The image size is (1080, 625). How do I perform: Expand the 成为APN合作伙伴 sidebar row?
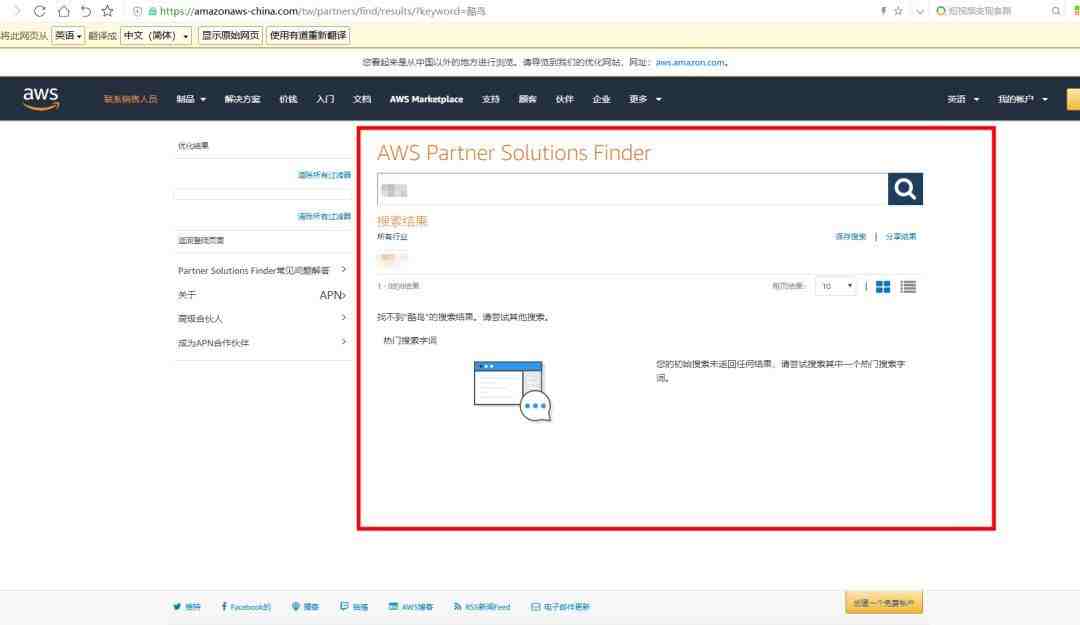[x=262, y=342]
